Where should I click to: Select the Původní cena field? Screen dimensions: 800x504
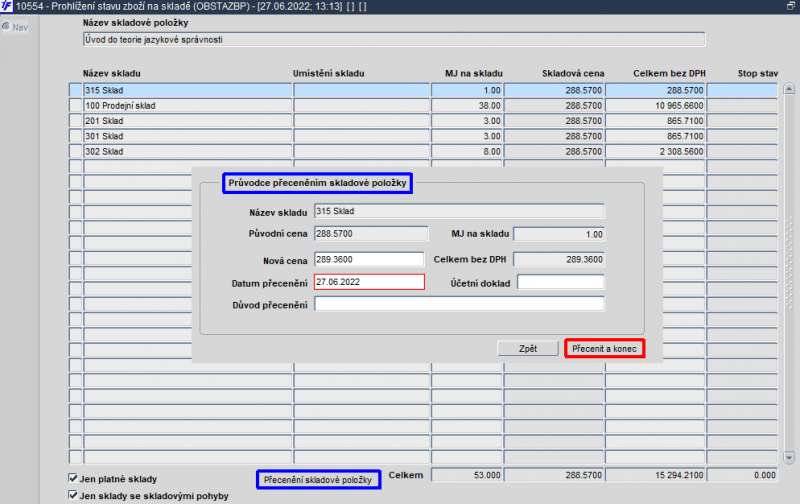[x=371, y=234]
